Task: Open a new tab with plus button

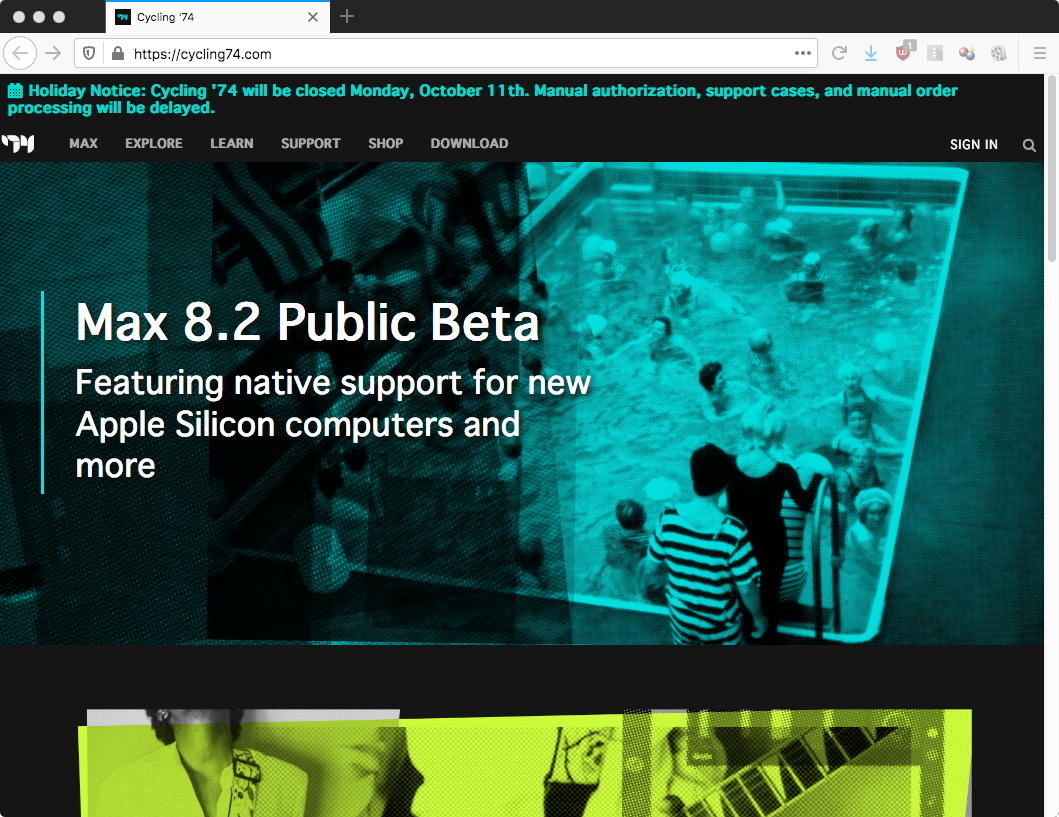Action: click(346, 16)
